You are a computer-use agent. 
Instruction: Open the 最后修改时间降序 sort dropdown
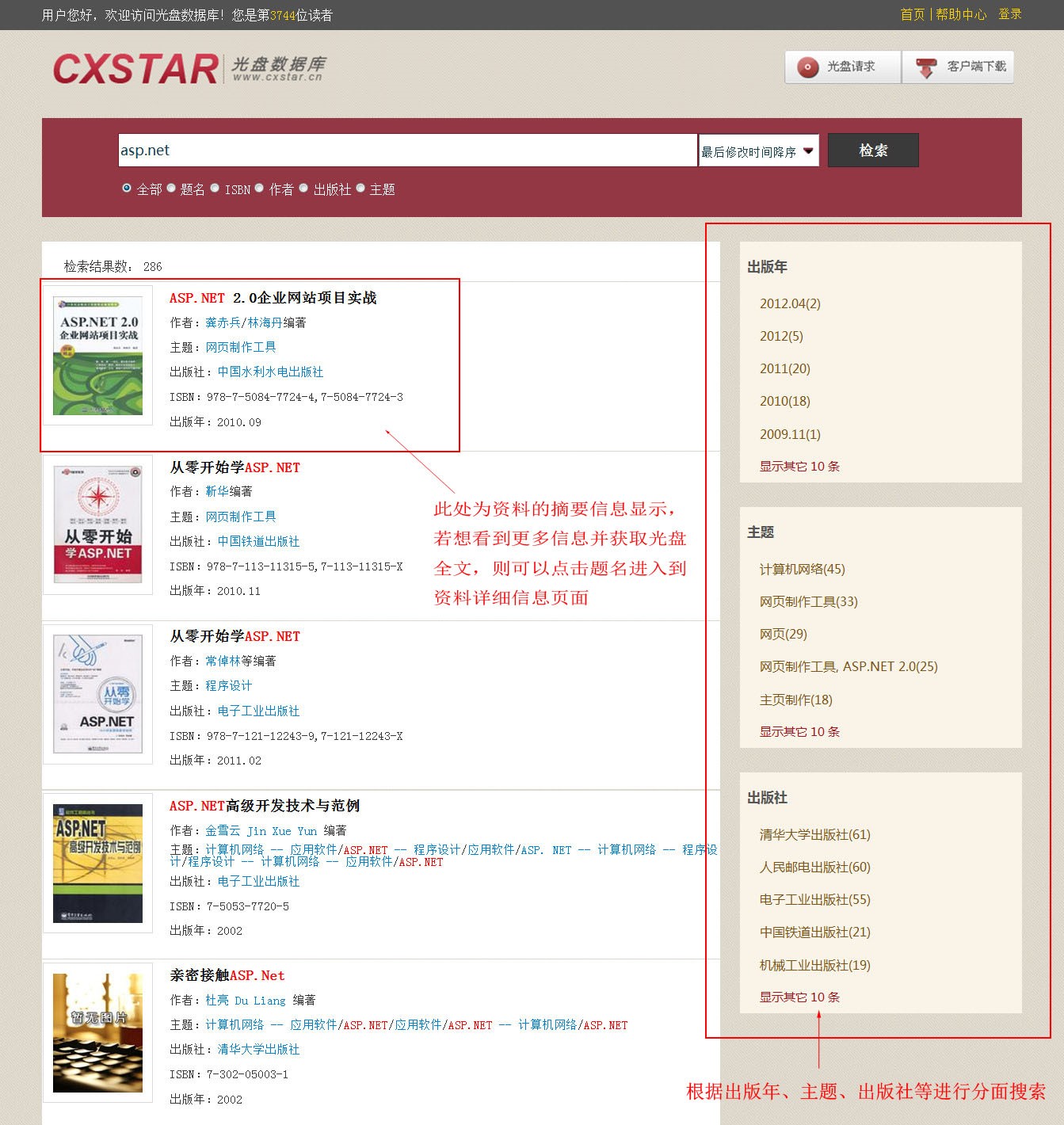tap(757, 151)
